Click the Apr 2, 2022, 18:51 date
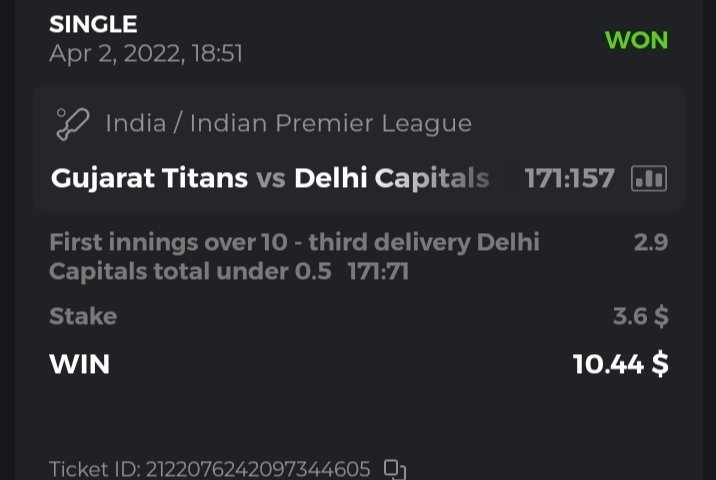The height and width of the screenshot is (480, 716). point(146,53)
